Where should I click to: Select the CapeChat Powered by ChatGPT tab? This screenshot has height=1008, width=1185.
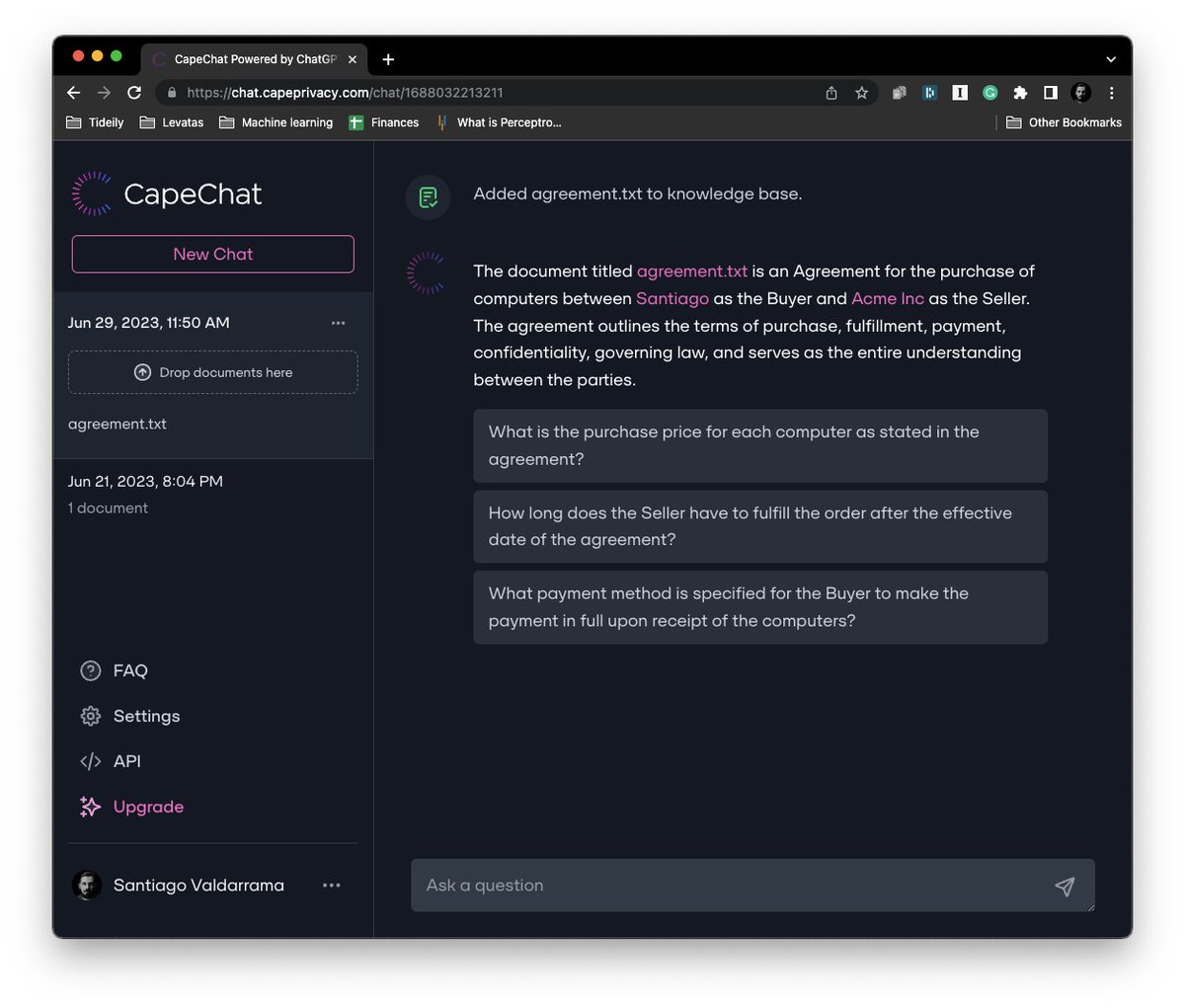[253, 59]
